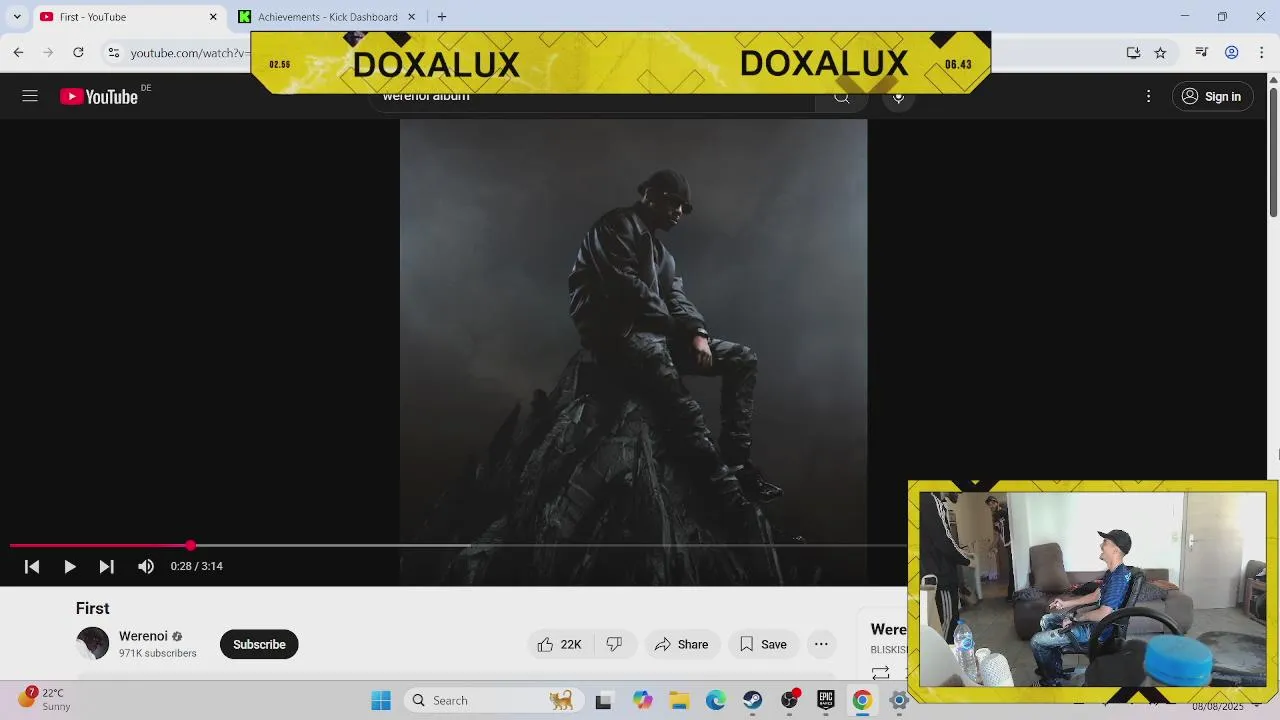Click the taskbar Search box

pos(492,701)
